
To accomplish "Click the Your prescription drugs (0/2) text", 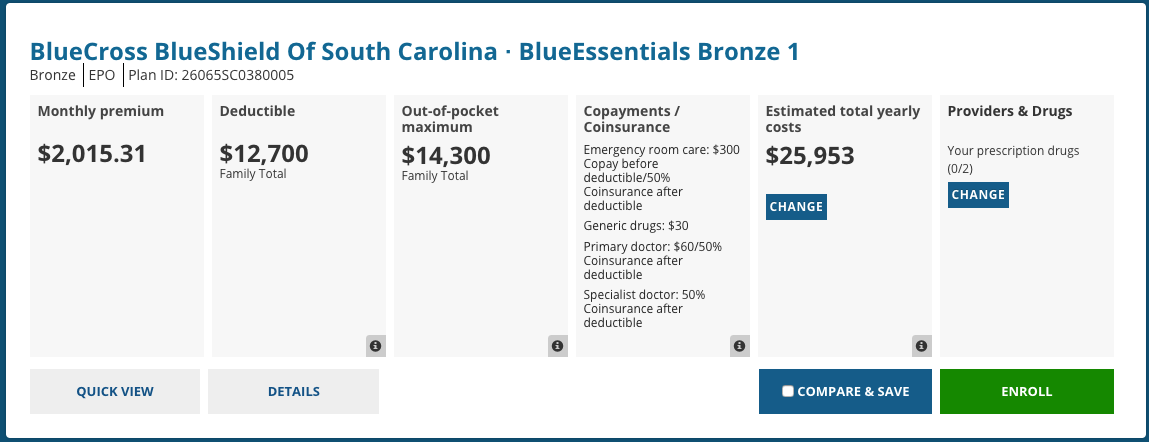I will point(1013,160).
